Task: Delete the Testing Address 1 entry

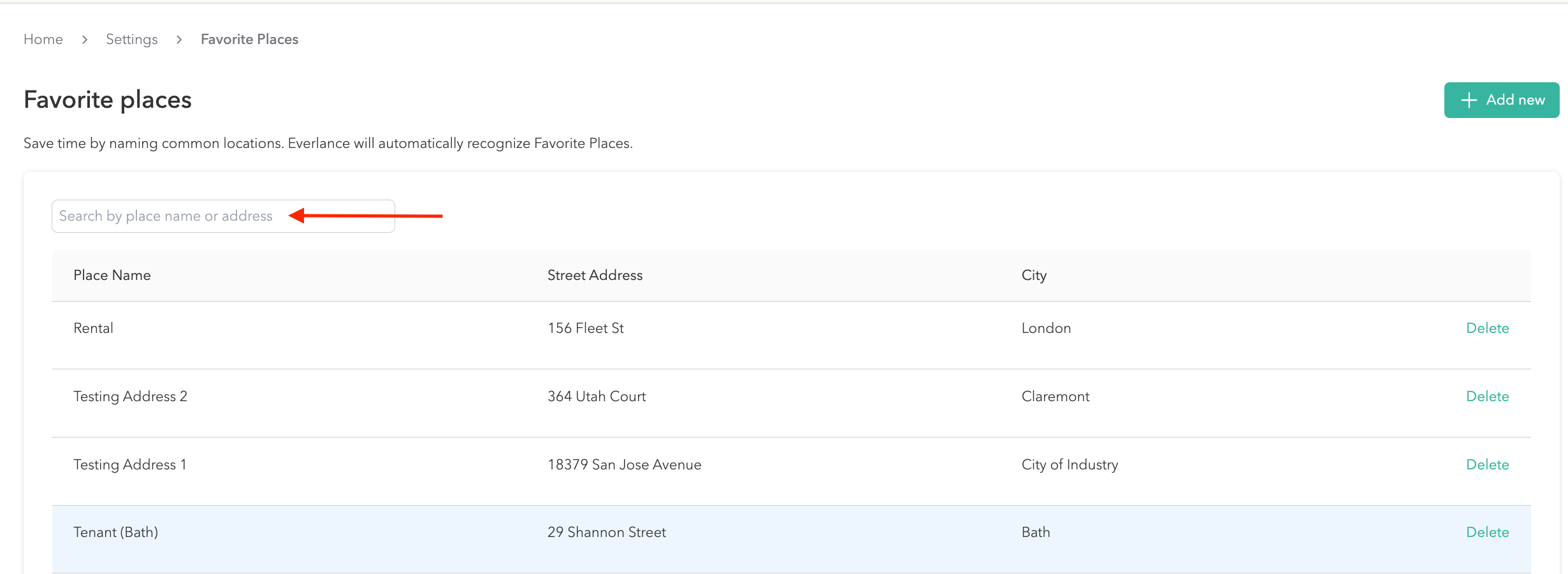Action: 1487,465
